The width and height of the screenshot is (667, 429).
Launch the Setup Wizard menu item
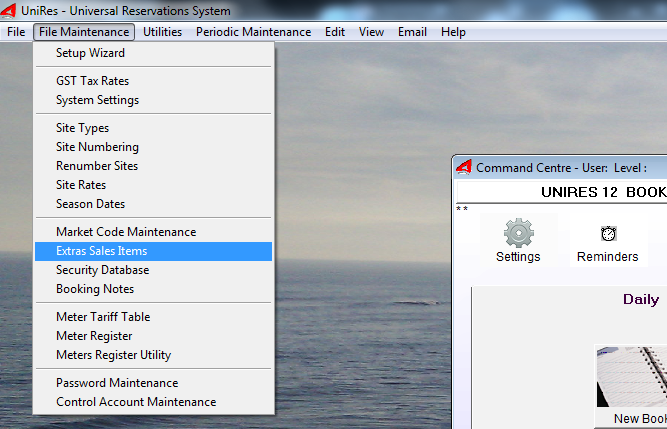point(154,53)
